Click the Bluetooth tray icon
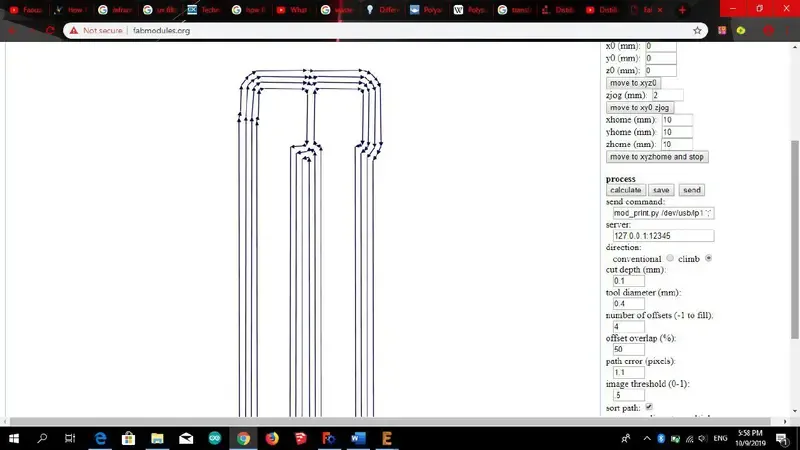The height and width of the screenshot is (450, 800). tap(661, 438)
